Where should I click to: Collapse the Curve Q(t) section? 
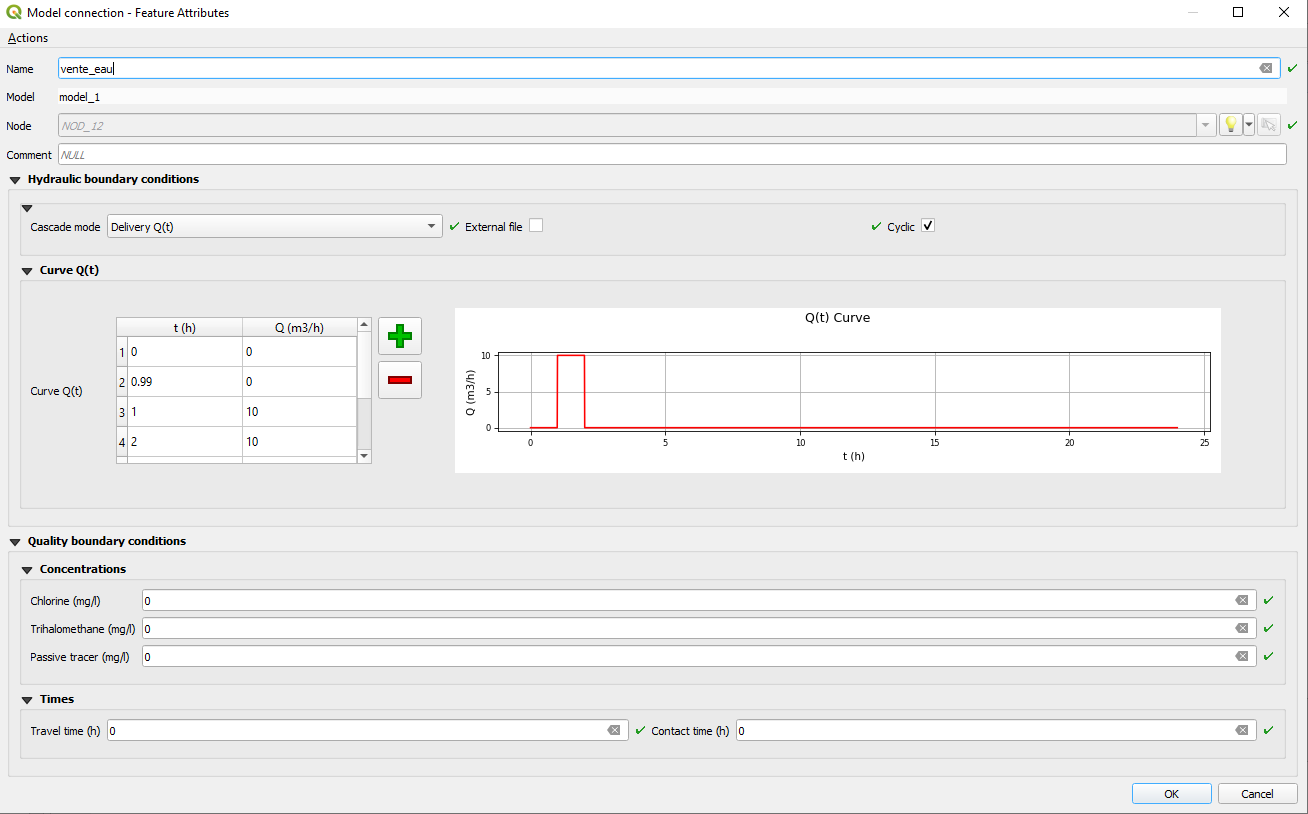[27, 271]
